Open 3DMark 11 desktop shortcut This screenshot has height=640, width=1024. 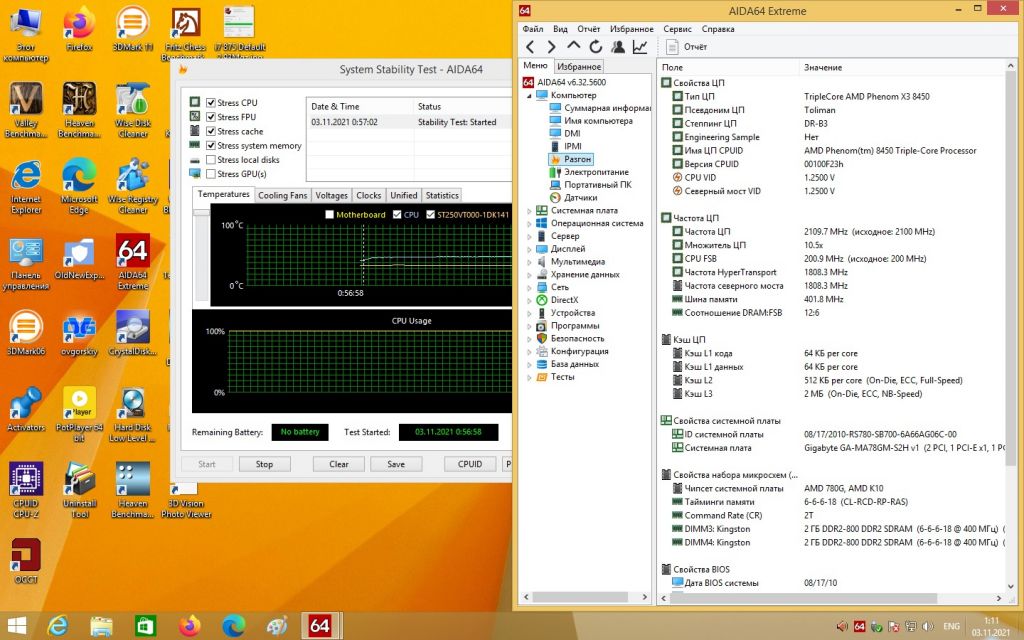pyautogui.click(x=133, y=29)
